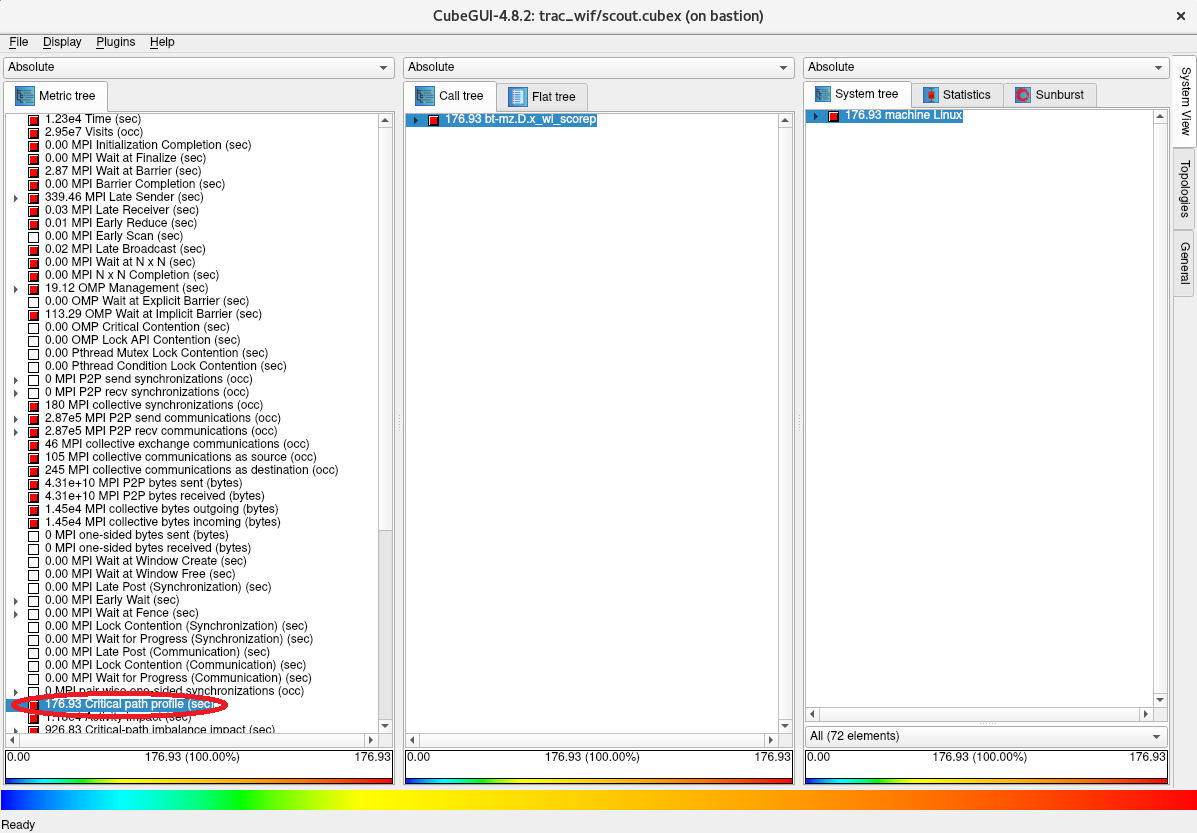This screenshot has height=833, width=1197.
Task: Switch to the Topologies side tab
Action: [1184, 187]
